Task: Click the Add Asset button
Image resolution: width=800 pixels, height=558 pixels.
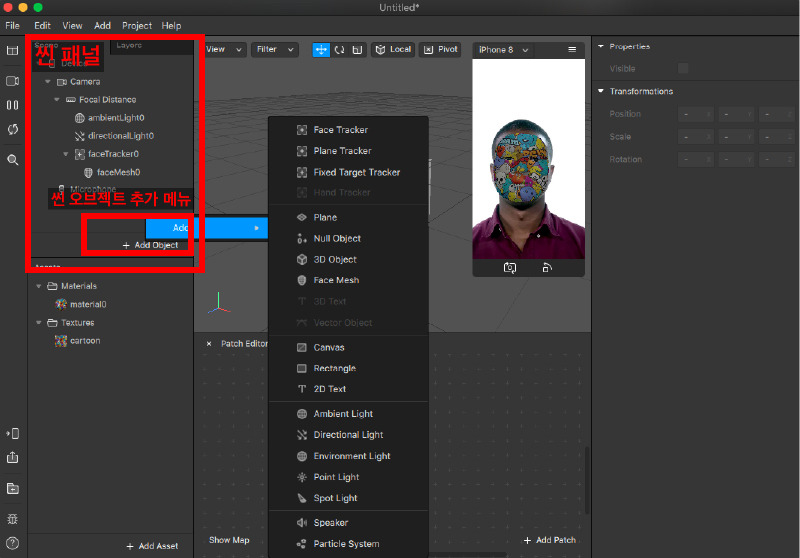Action: click(x=152, y=546)
